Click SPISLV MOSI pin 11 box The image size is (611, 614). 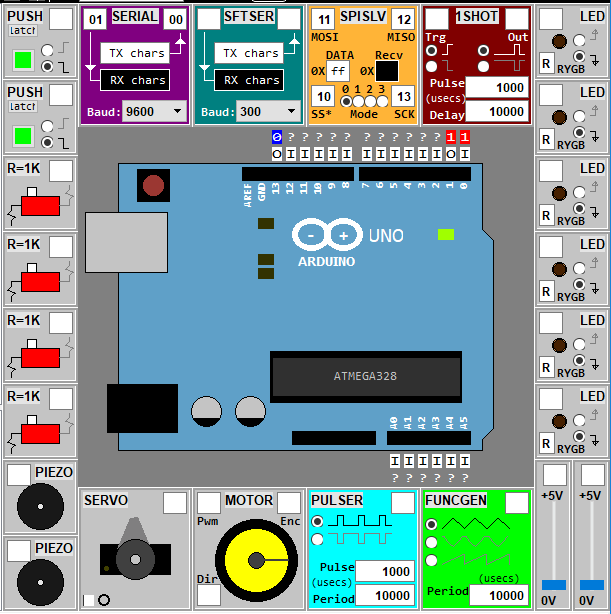coord(323,19)
